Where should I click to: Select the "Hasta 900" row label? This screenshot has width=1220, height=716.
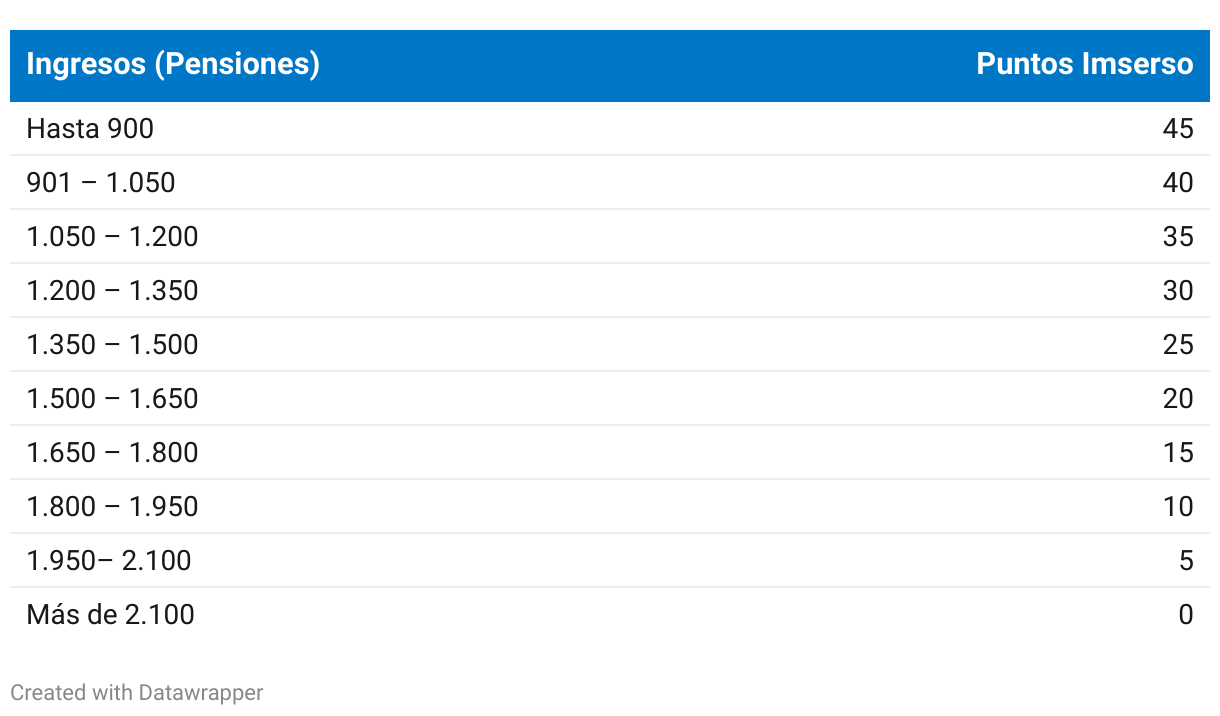click(x=90, y=129)
